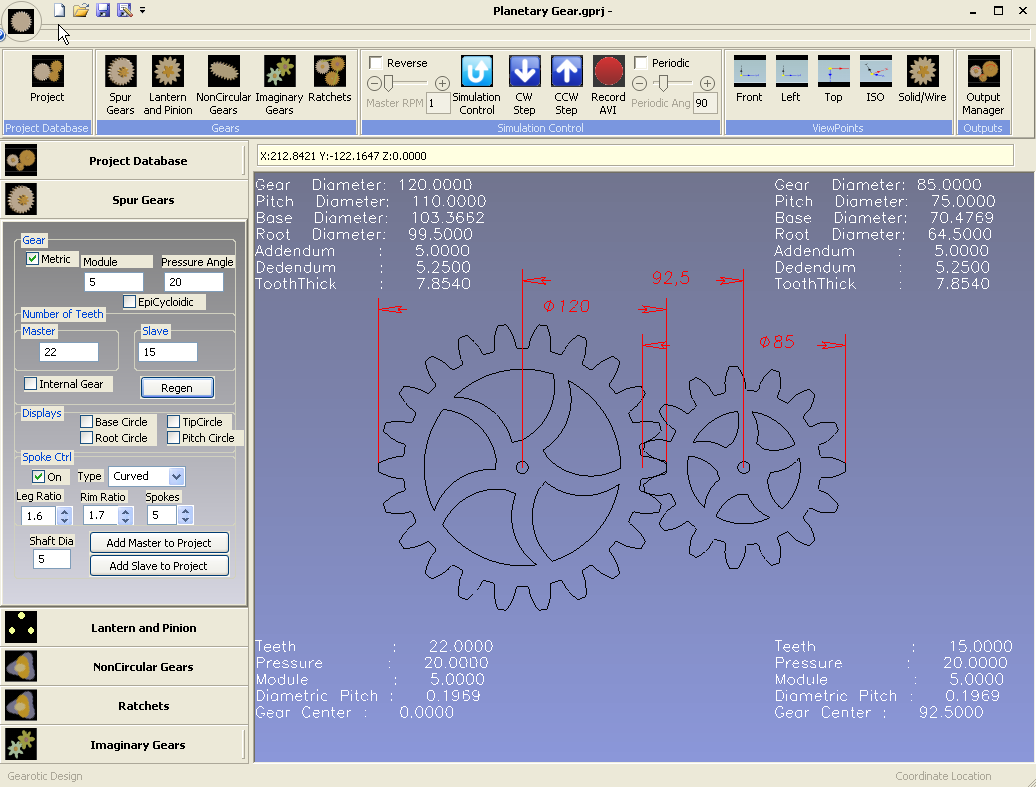
Task: Click the Save As icon in quick toolbar
Action: tap(124, 10)
